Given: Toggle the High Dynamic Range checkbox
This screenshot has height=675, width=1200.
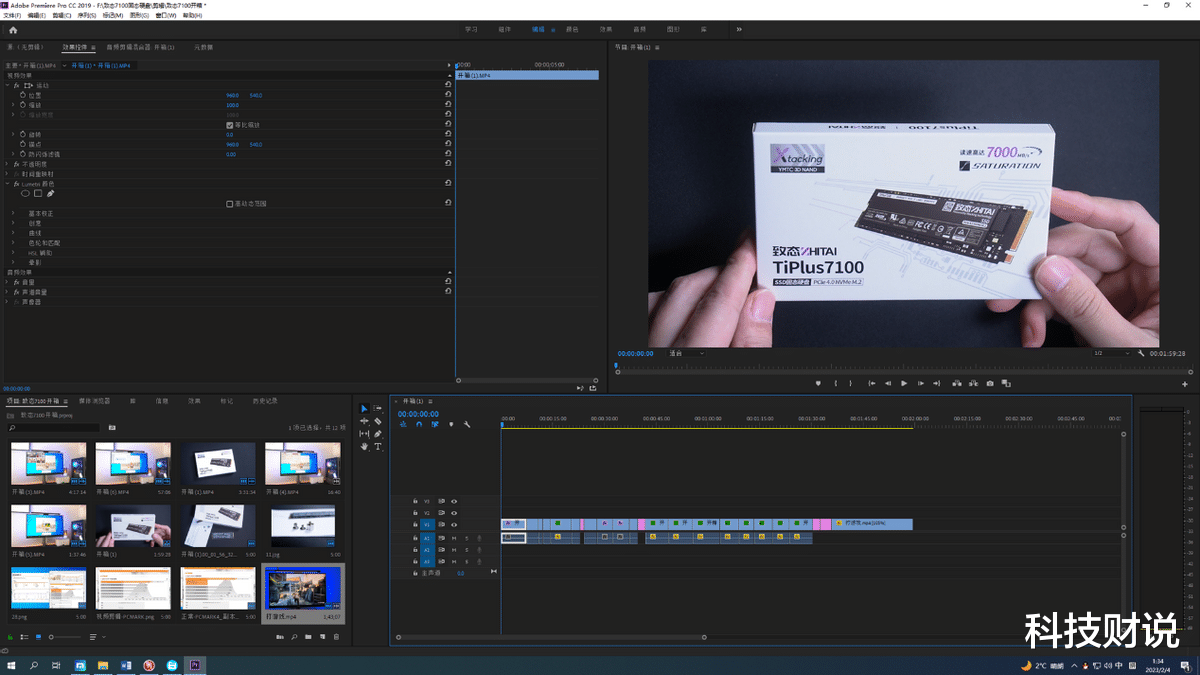Looking at the screenshot, I should [x=230, y=203].
